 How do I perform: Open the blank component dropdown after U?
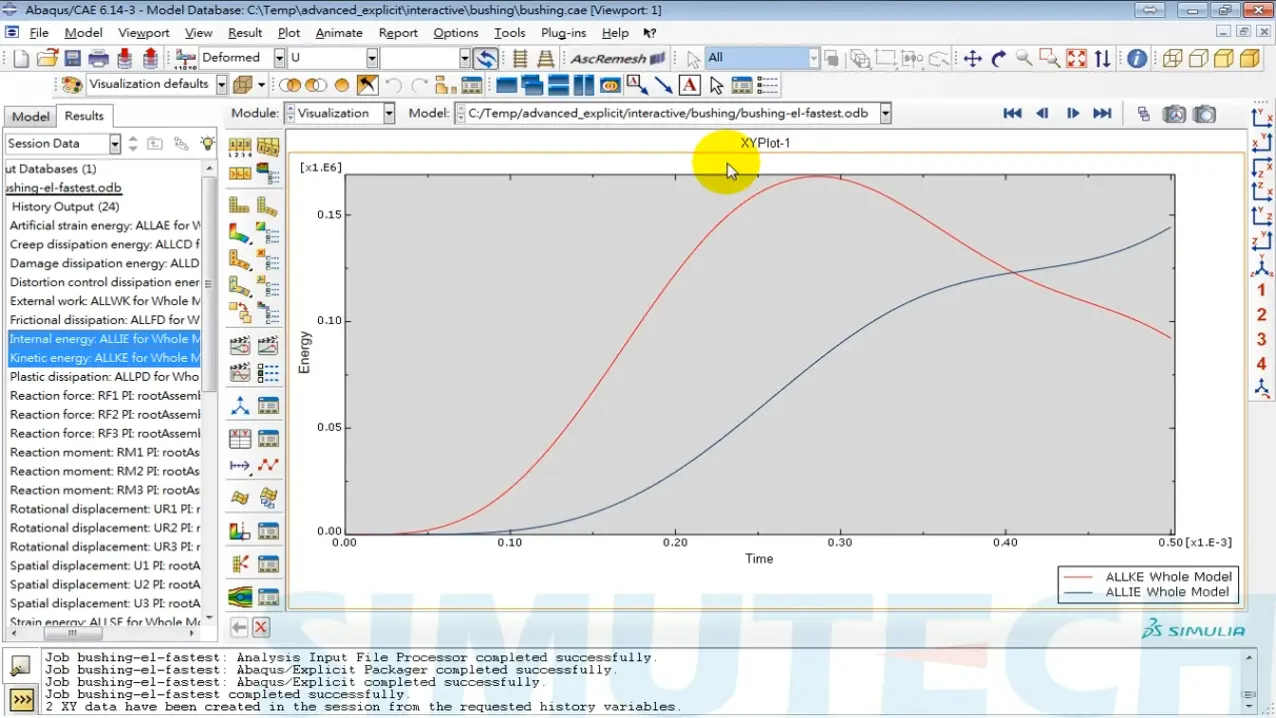pos(465,59)
